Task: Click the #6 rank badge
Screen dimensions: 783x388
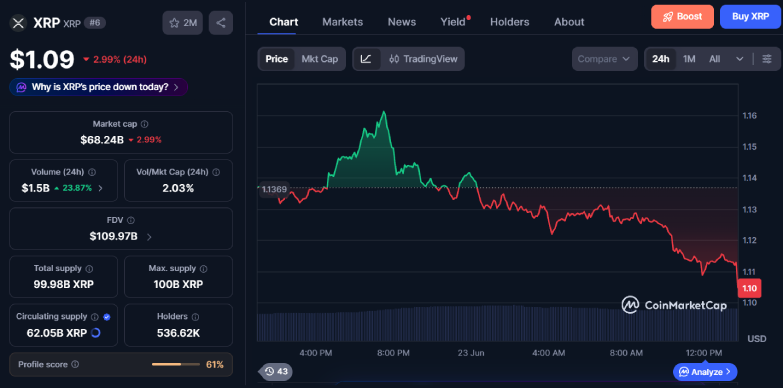Action: 94,22
